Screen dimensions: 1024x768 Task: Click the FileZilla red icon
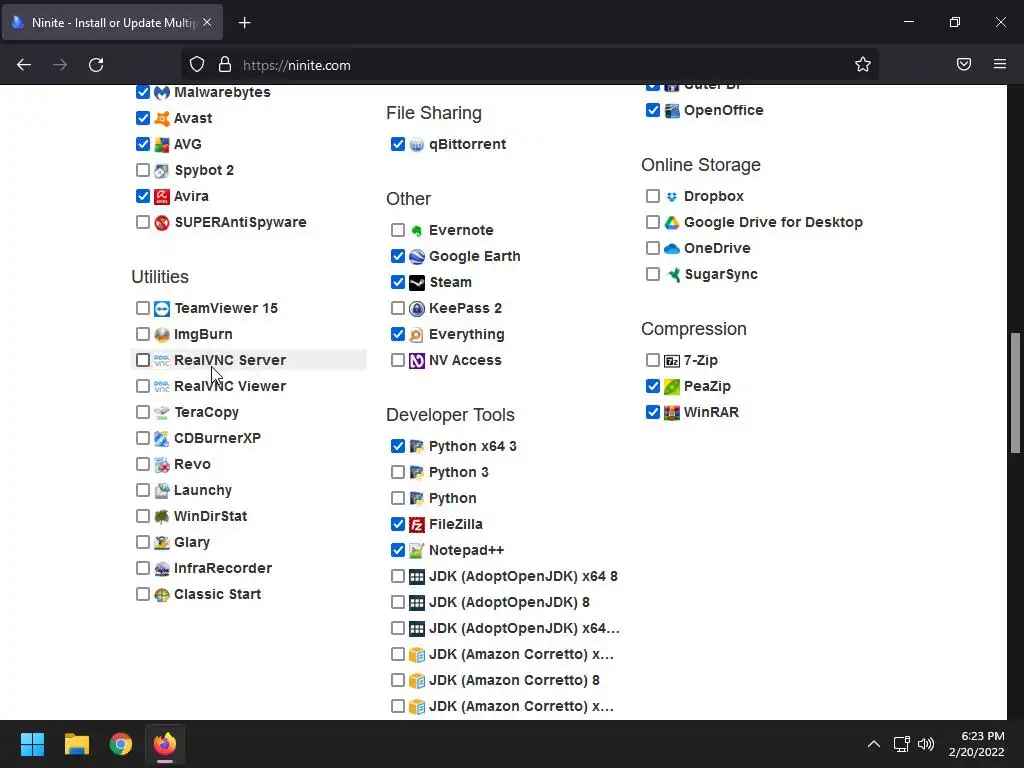point(417,524)
